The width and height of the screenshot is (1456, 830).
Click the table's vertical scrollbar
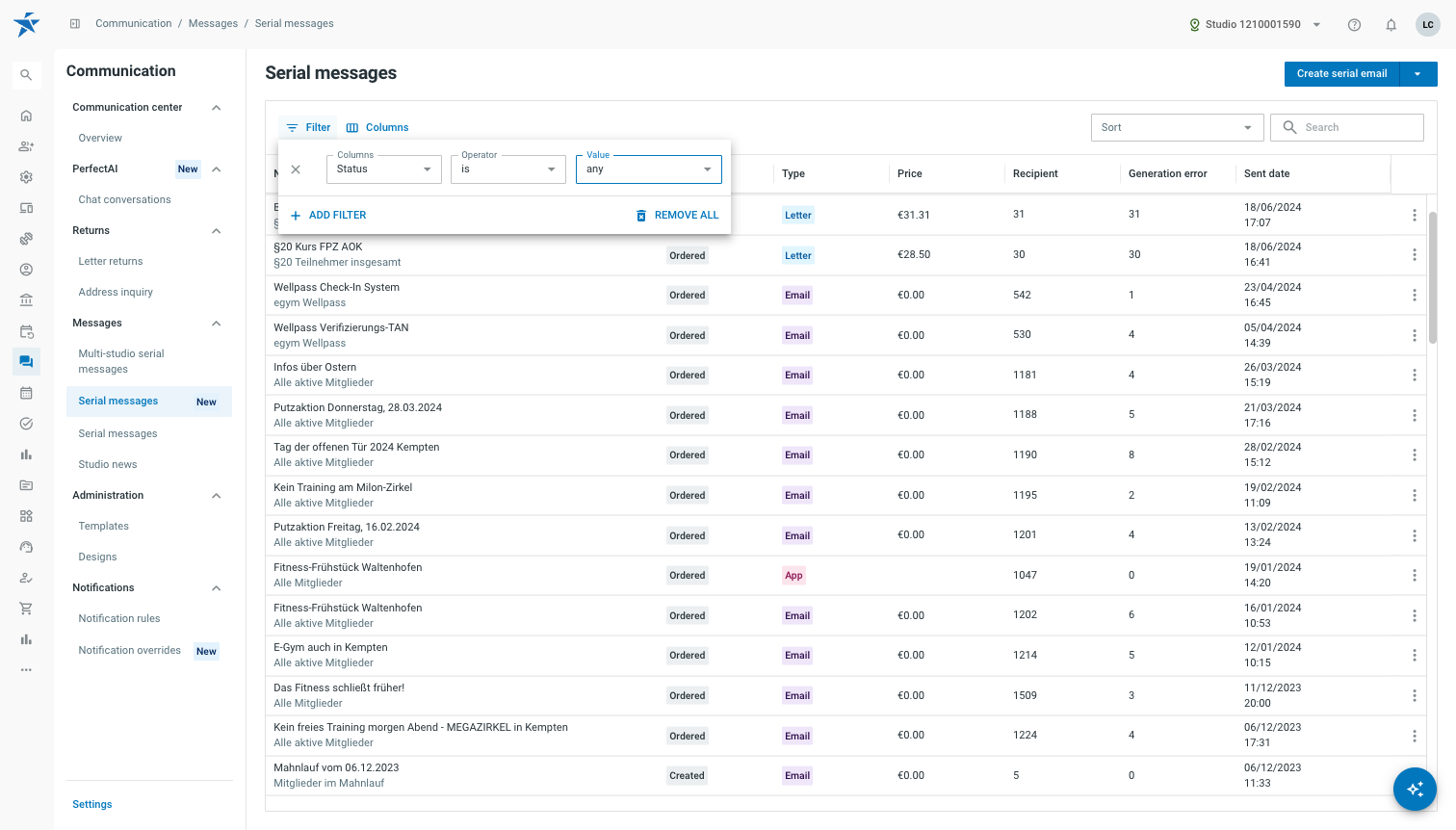1433,278
